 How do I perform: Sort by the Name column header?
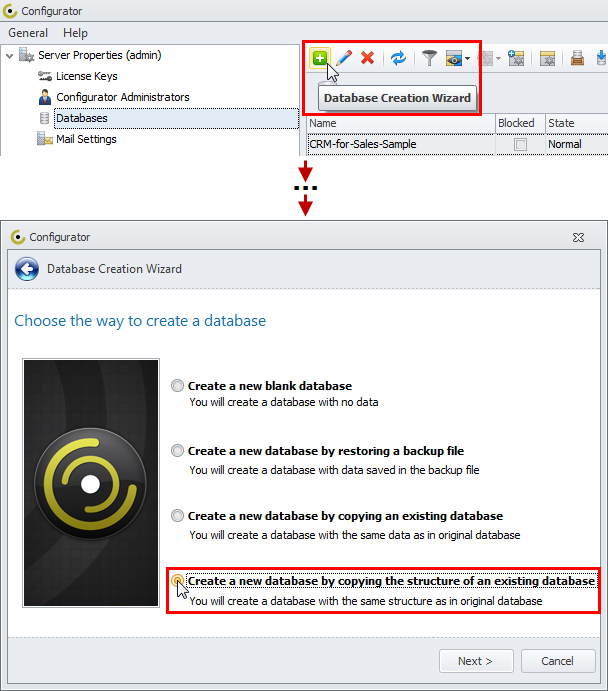(x=401, y=123)
